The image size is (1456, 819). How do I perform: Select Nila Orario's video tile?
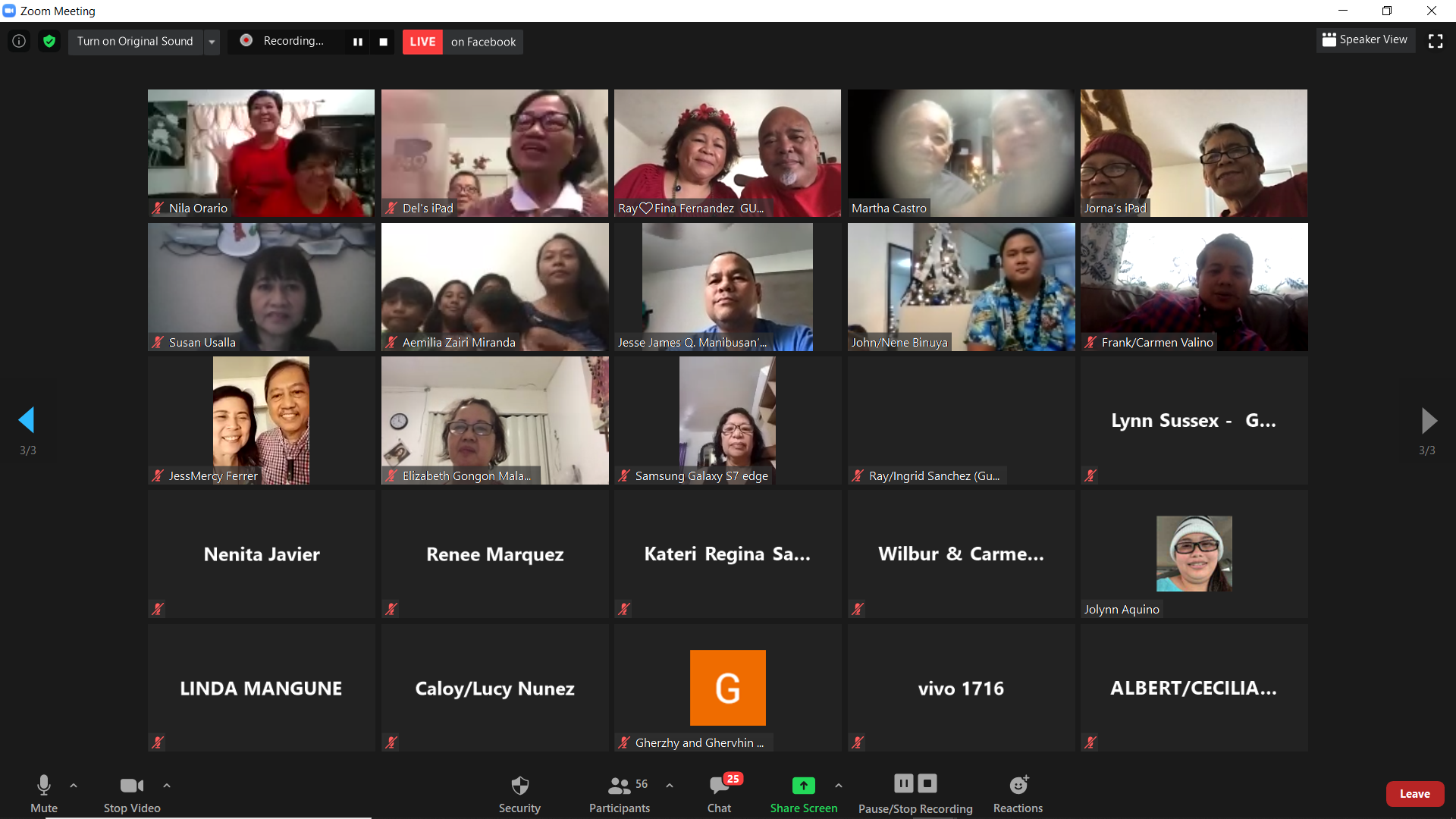click(261, 153)
